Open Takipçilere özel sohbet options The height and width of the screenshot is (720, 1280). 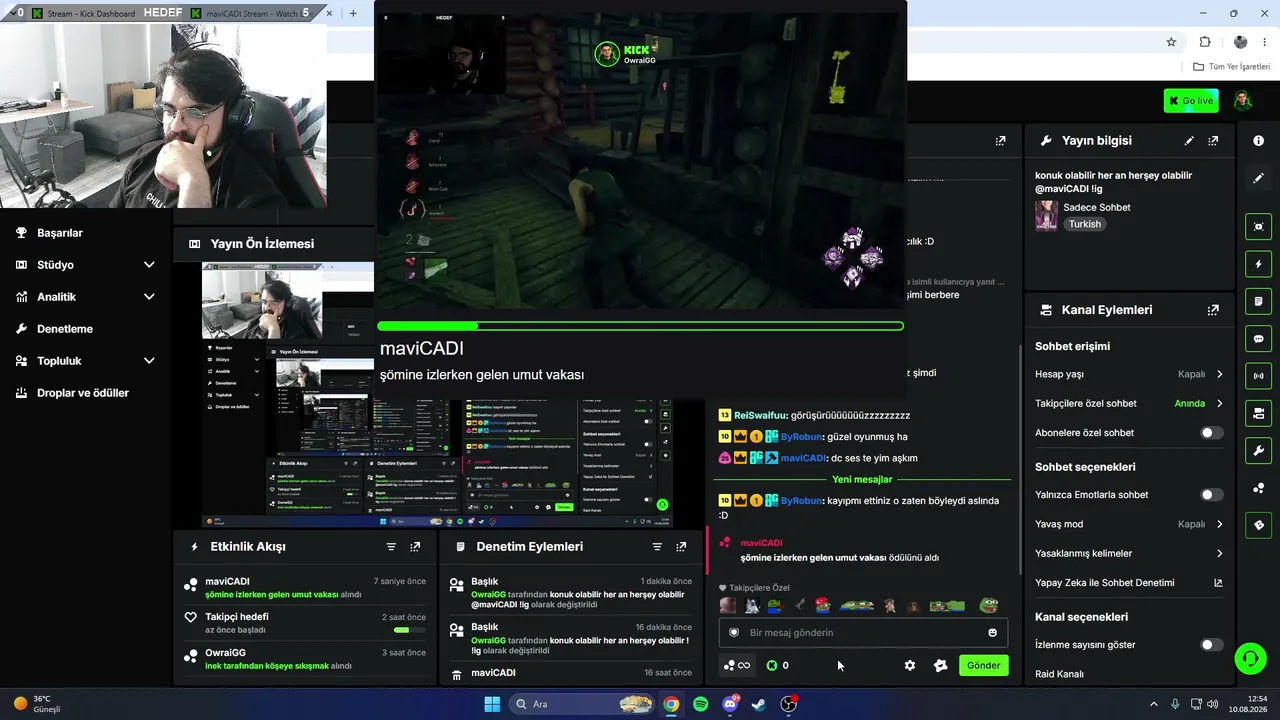(x=1129, y=404)
